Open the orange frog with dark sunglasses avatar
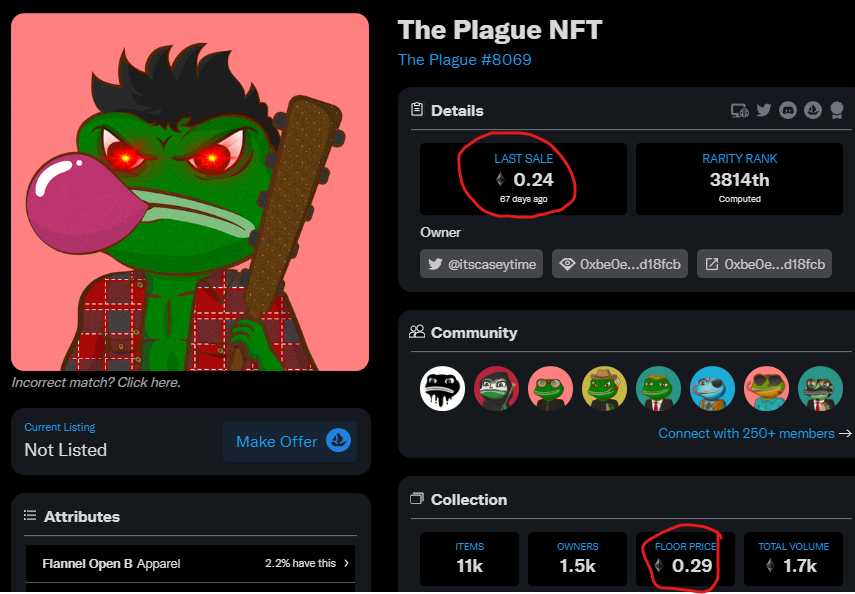This screenshot has height=594, width=855. (x=766, y=388)
